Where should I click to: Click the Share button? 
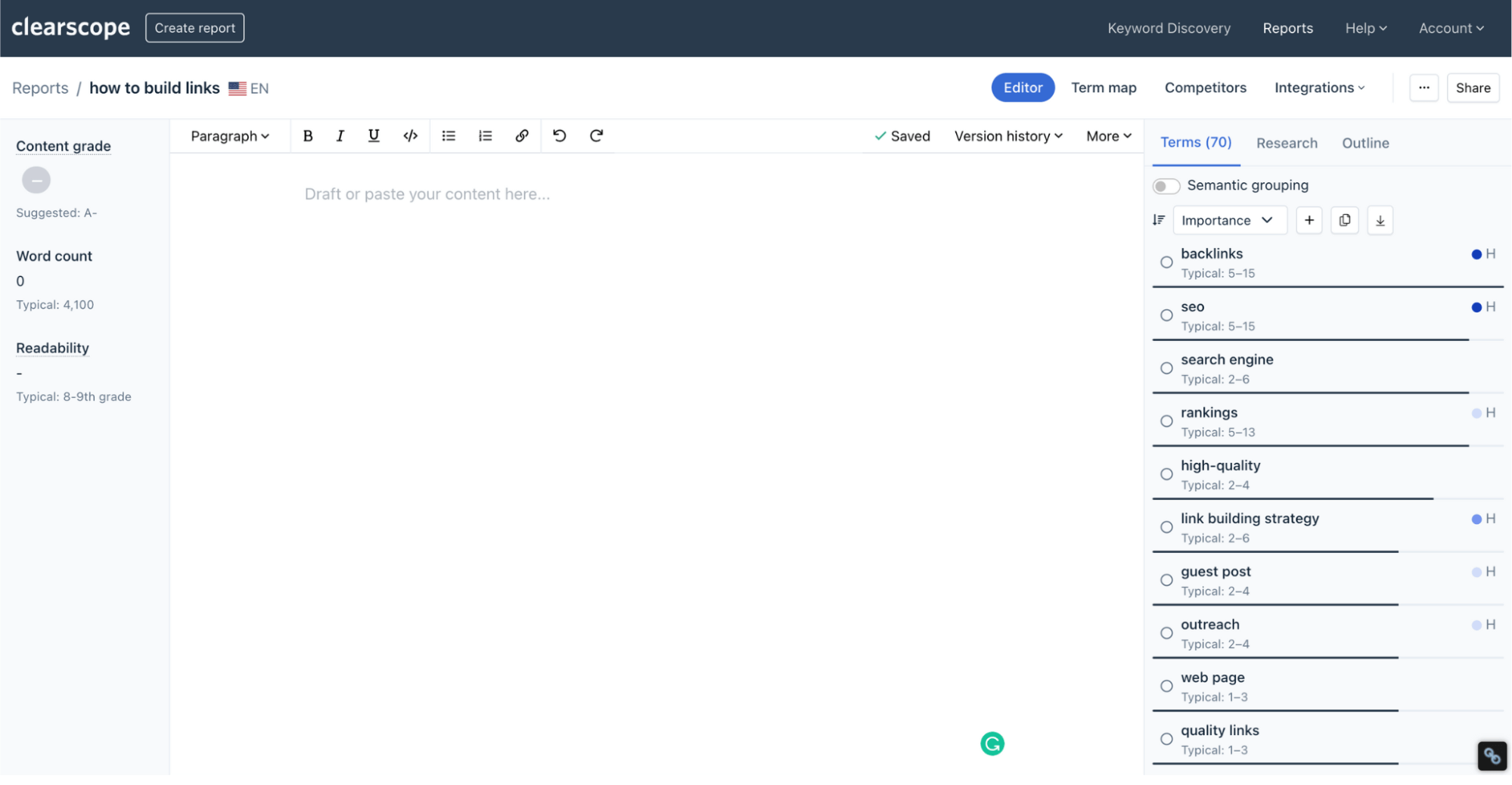click(x=1473, y=88)
